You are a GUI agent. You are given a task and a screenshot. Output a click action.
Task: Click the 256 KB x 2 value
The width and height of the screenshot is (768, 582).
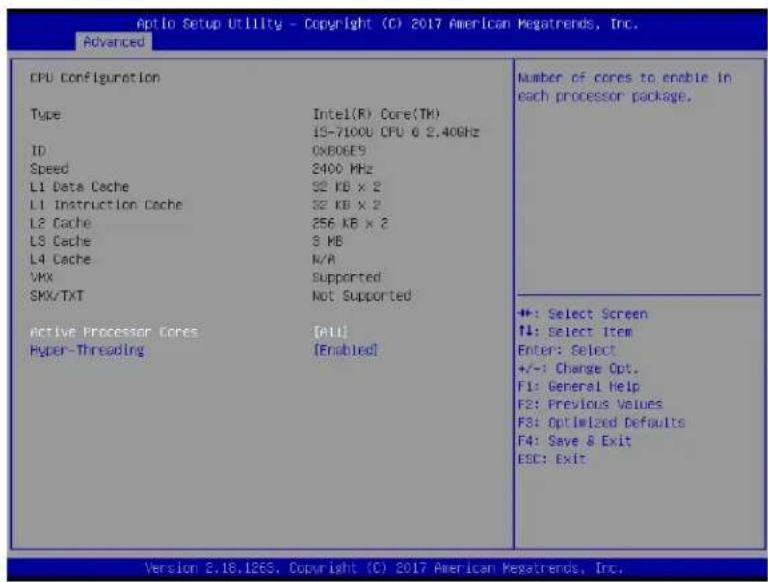[350, 223]
